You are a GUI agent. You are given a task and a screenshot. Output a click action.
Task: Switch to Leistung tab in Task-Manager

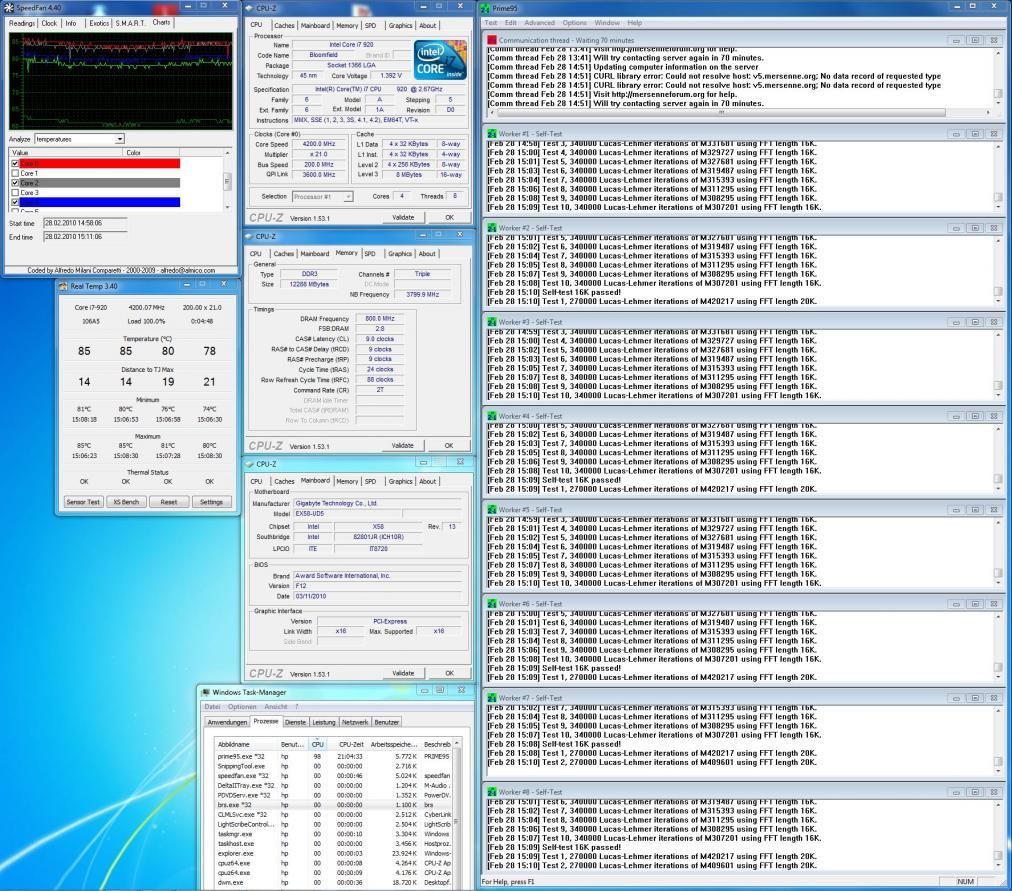pyautogui.click(x=323, y=723)
